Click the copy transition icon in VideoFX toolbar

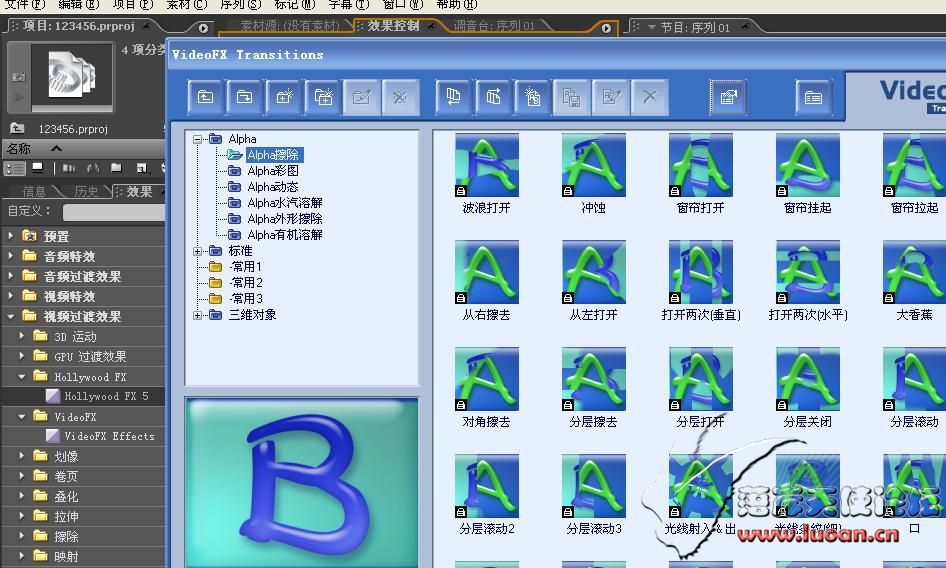point(571,97)
